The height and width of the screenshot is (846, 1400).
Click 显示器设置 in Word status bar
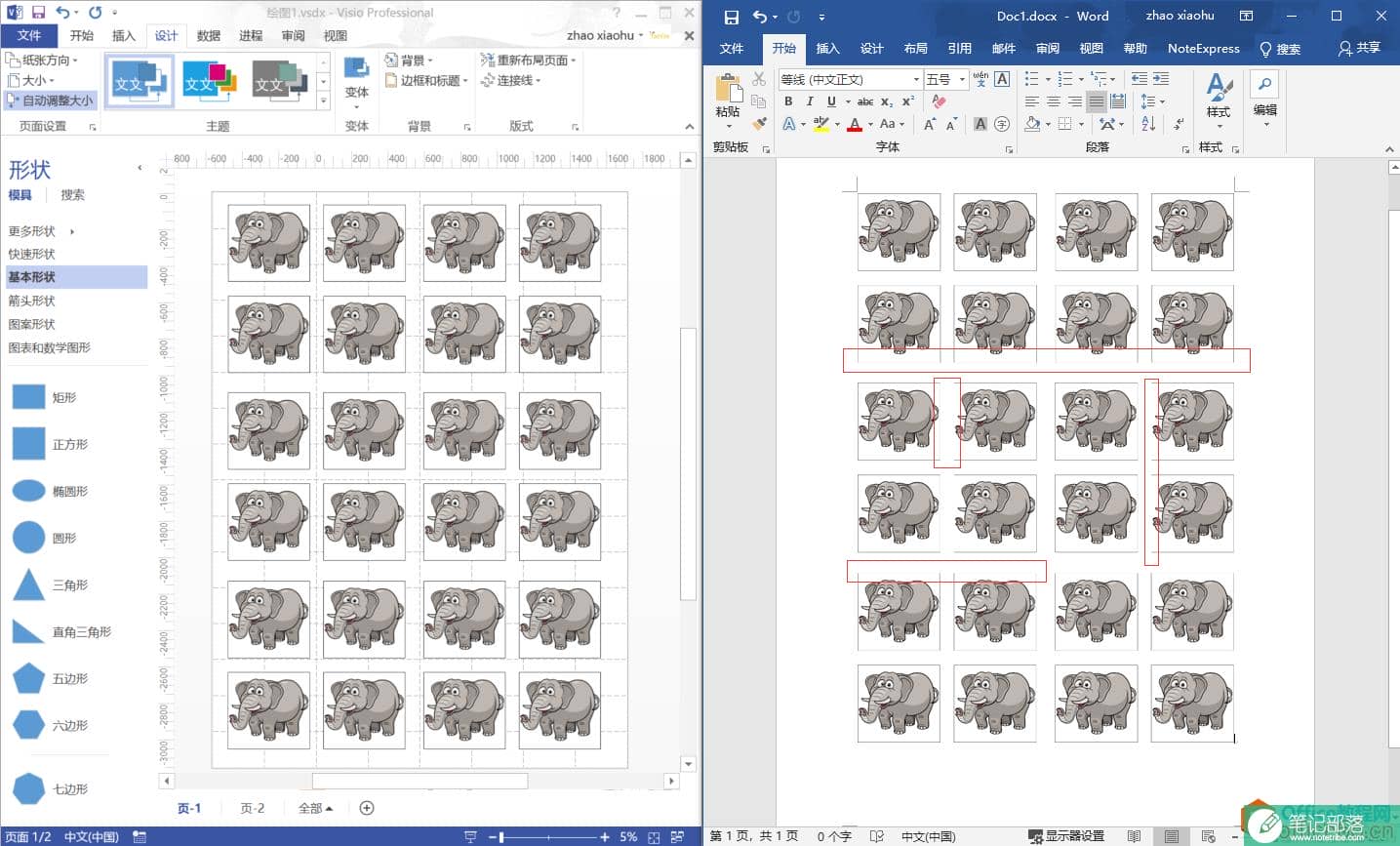1065,836
